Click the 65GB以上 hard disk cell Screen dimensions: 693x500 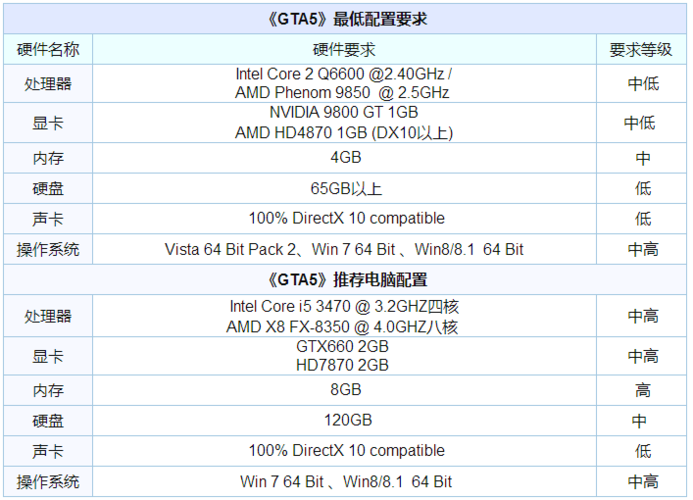point(344,188)
